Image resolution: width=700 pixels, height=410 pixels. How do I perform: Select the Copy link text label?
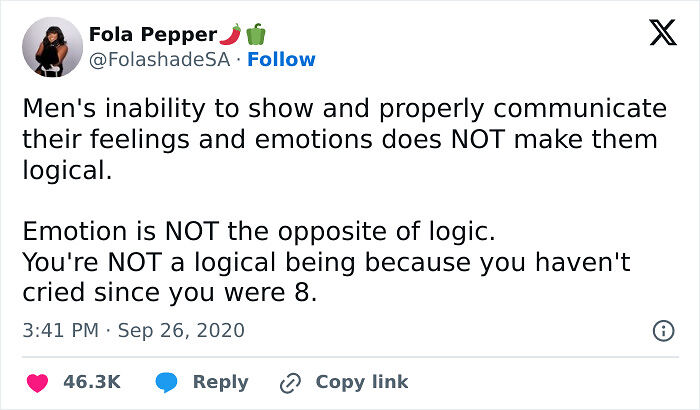[x=362, y=382]
